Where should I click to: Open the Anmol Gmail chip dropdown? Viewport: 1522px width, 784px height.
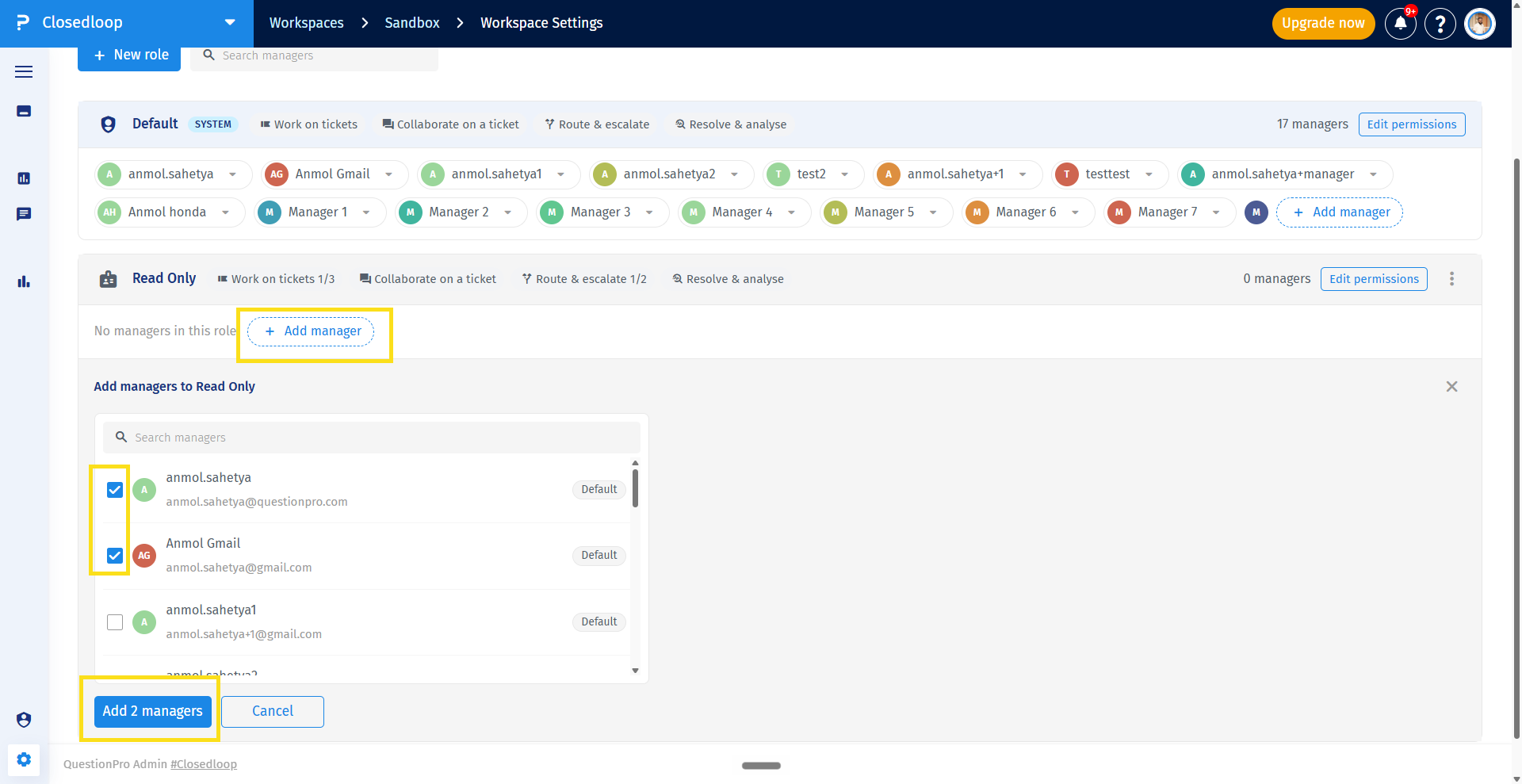pyautogui.click(x=388, y=174)
